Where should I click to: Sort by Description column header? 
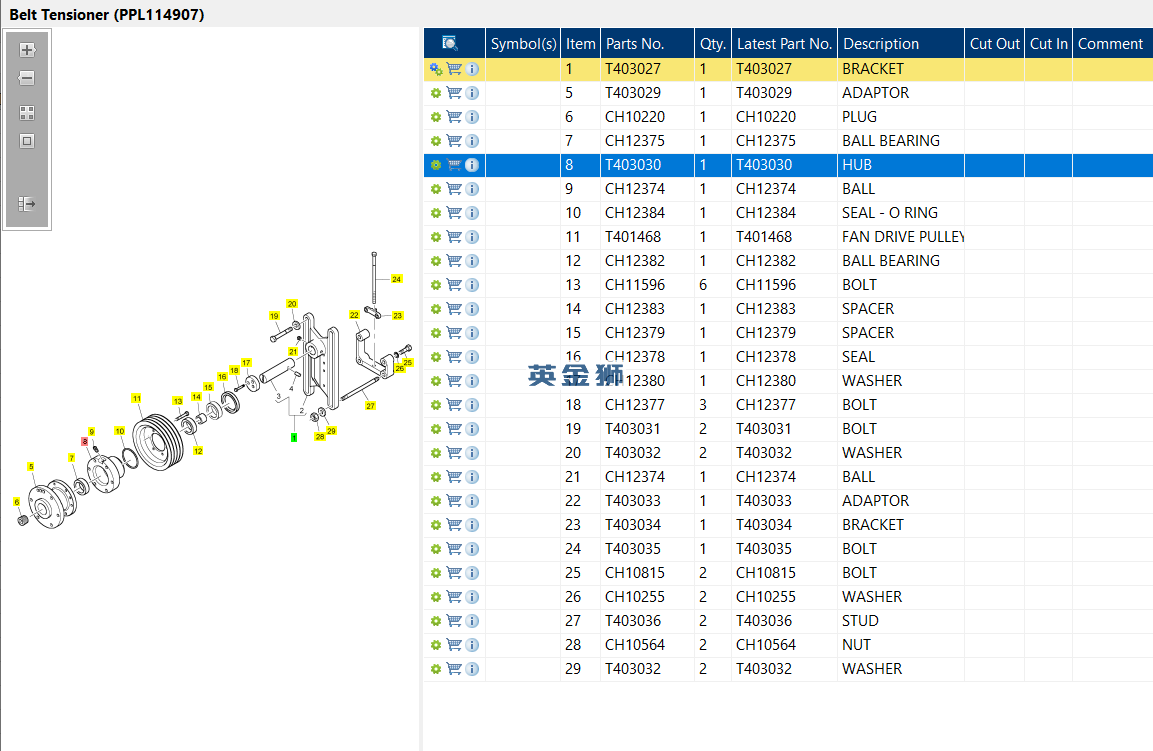901,43
